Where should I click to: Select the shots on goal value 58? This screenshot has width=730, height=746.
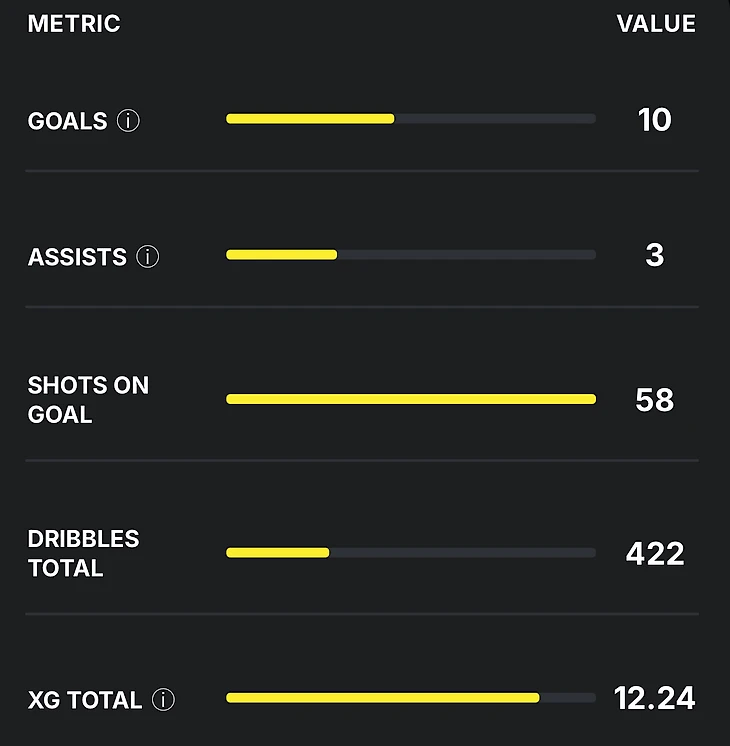[x=654, y=400]
